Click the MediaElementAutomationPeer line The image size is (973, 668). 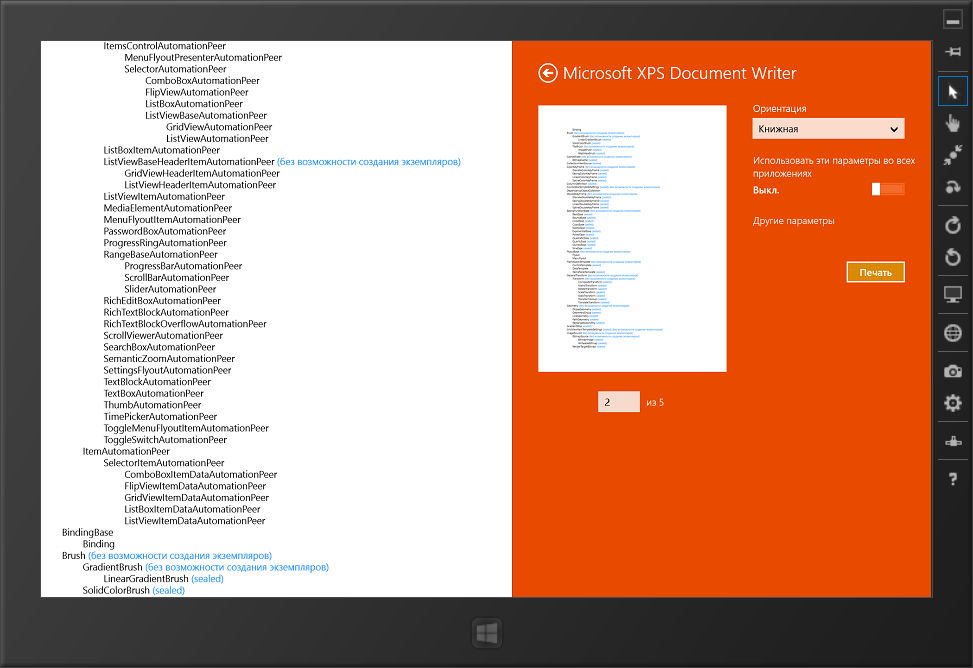168,209
